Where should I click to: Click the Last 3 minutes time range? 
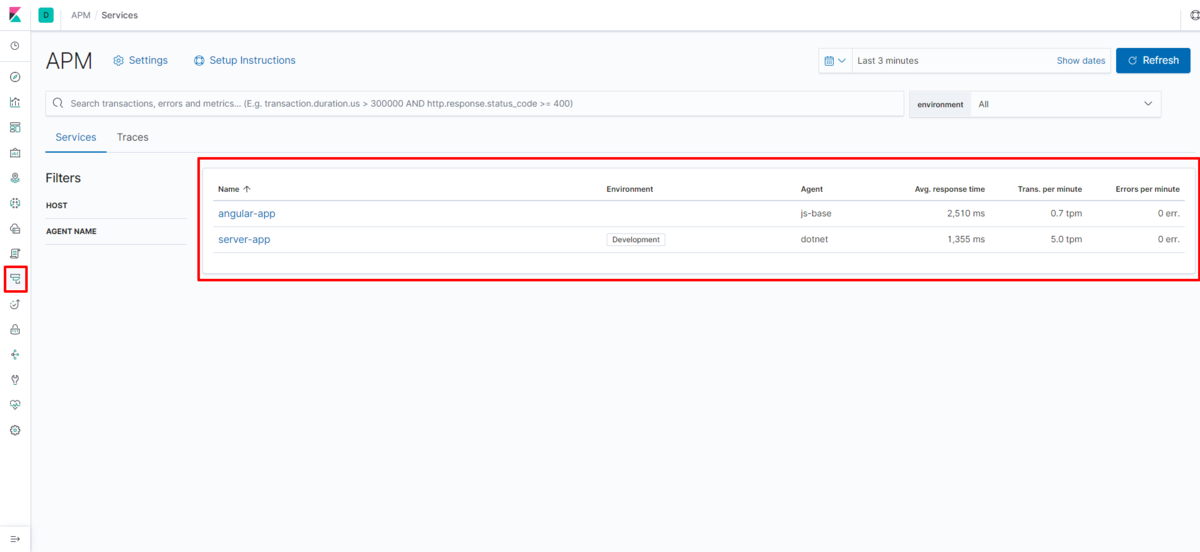tap(888, 61)
